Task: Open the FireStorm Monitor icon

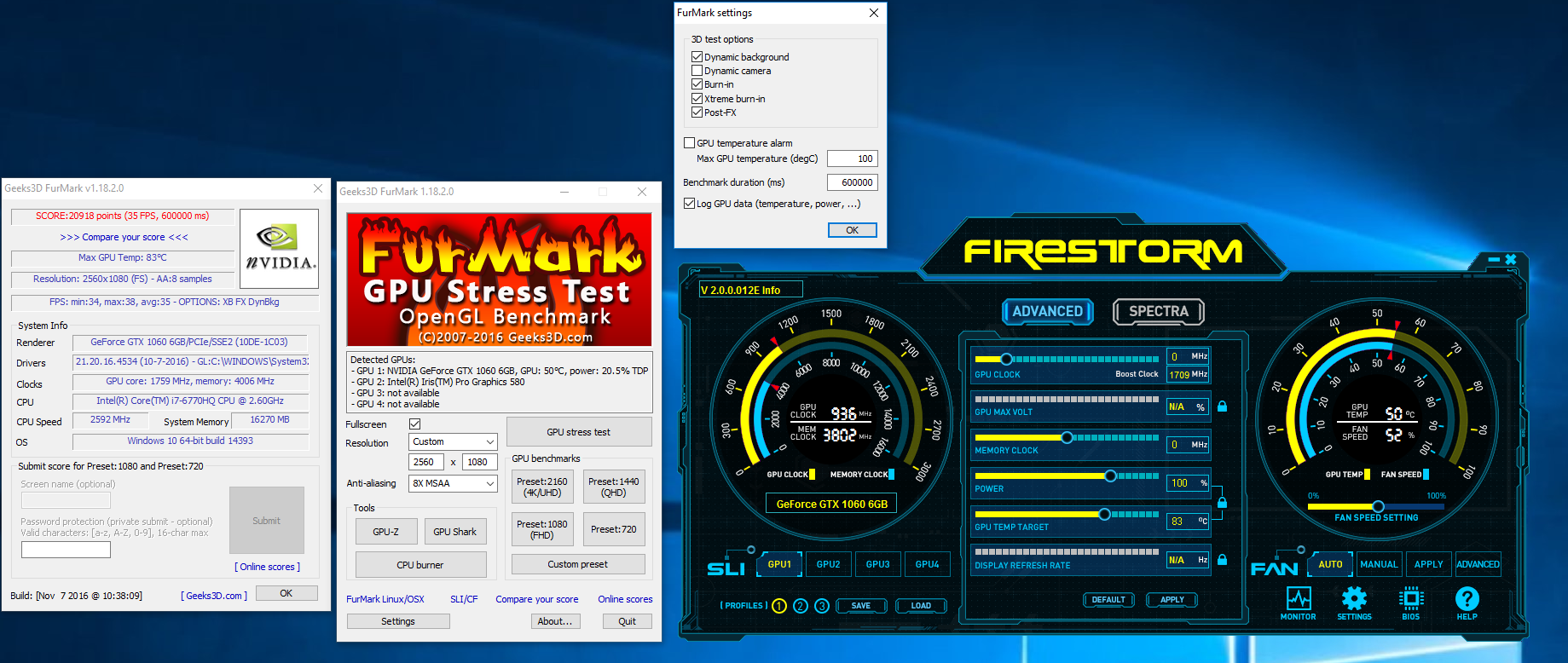Action: click(1299, 598)
